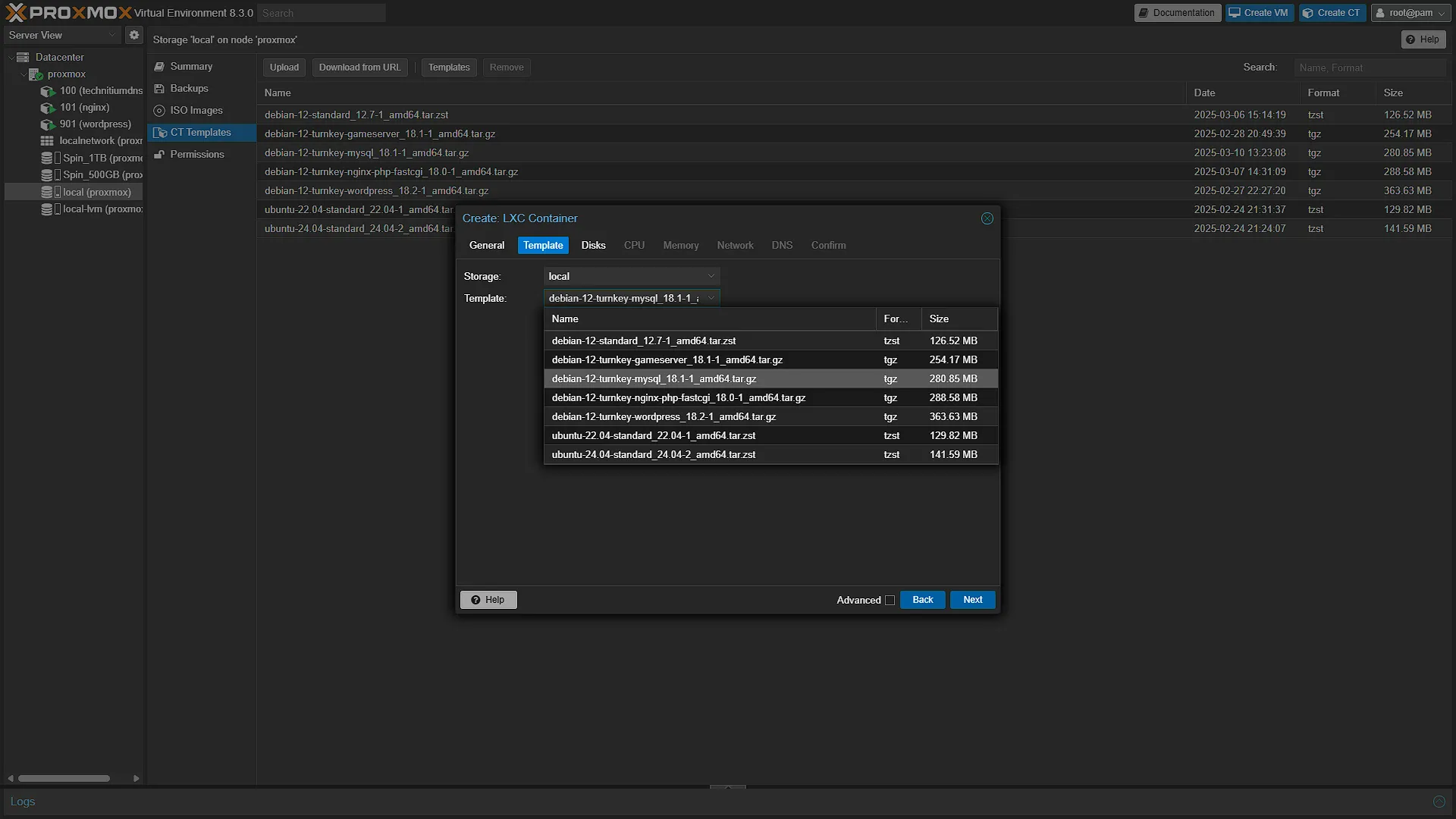Click the Create CT button
This screenshot has height=819, width=1456.
pos(1332,13)
